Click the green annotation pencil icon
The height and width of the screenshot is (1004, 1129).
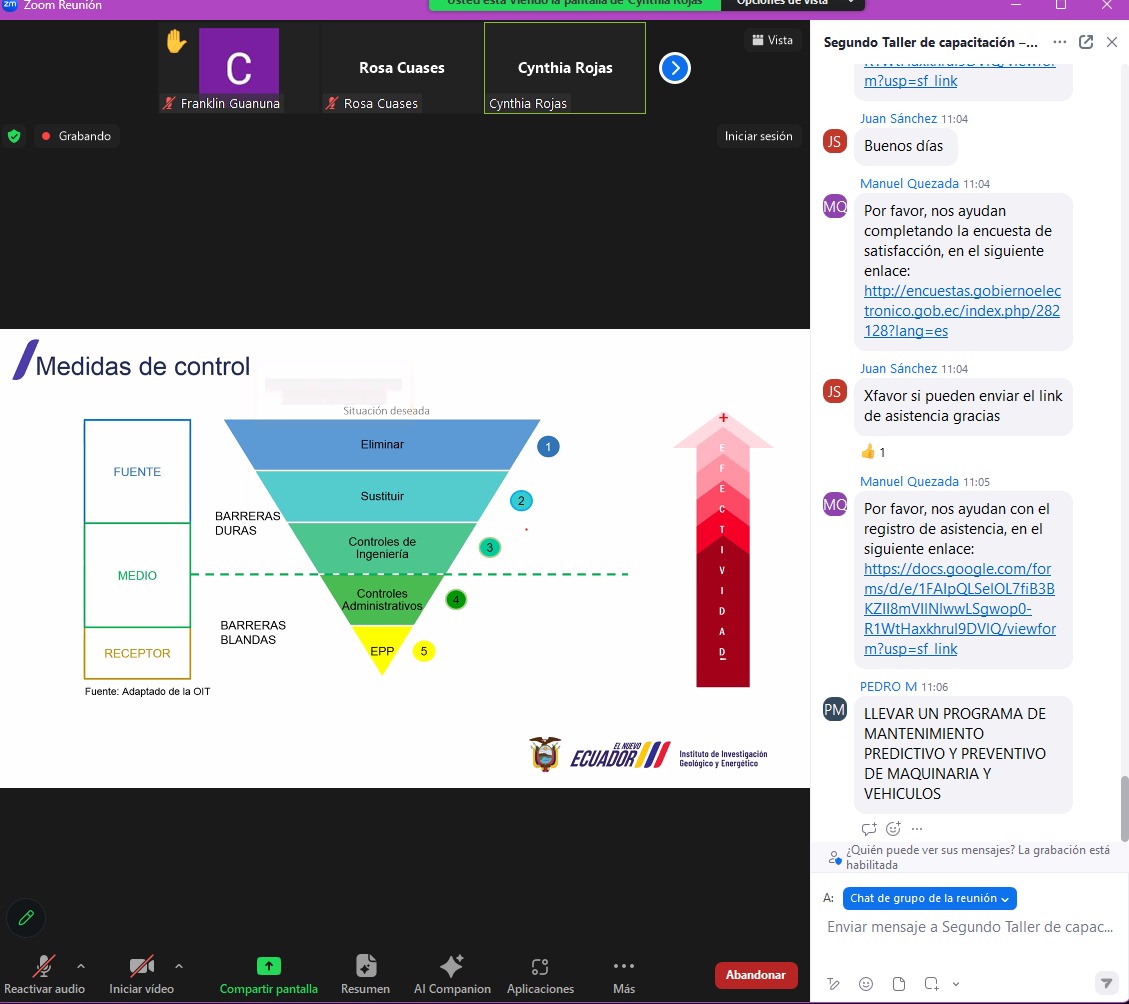(x=26, y=916)
